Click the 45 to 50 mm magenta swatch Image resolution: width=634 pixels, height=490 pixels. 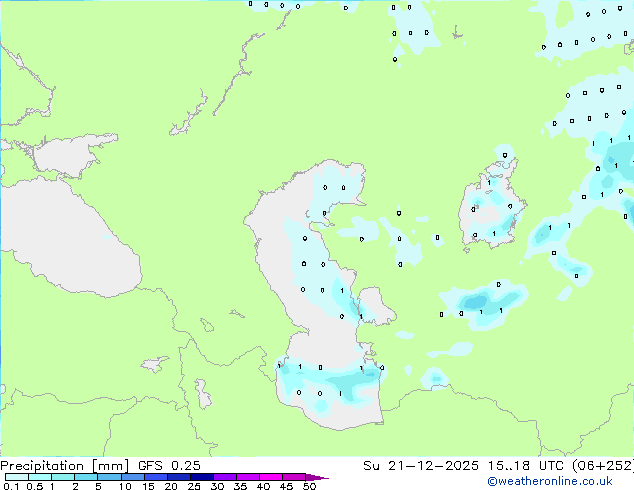coord(294,477)
